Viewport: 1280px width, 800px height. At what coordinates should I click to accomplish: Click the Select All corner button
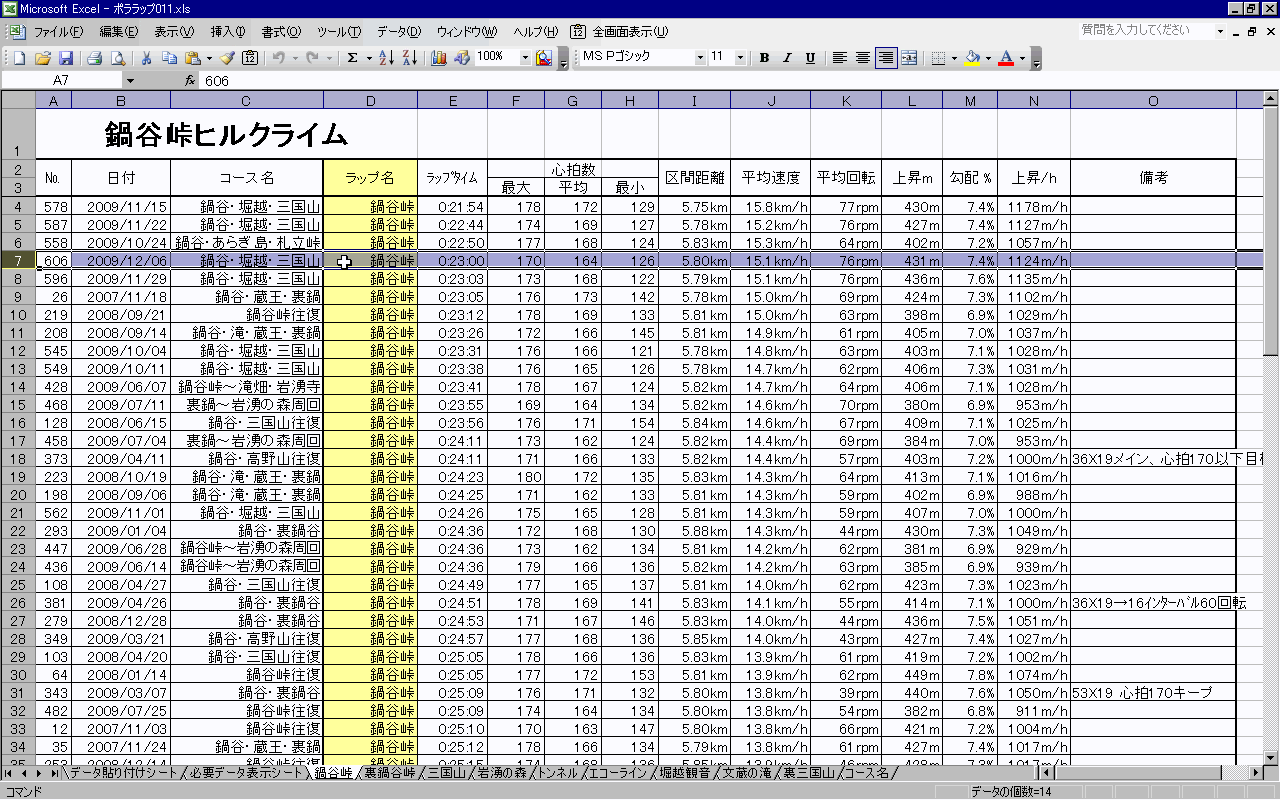click(x=17, y=100)
